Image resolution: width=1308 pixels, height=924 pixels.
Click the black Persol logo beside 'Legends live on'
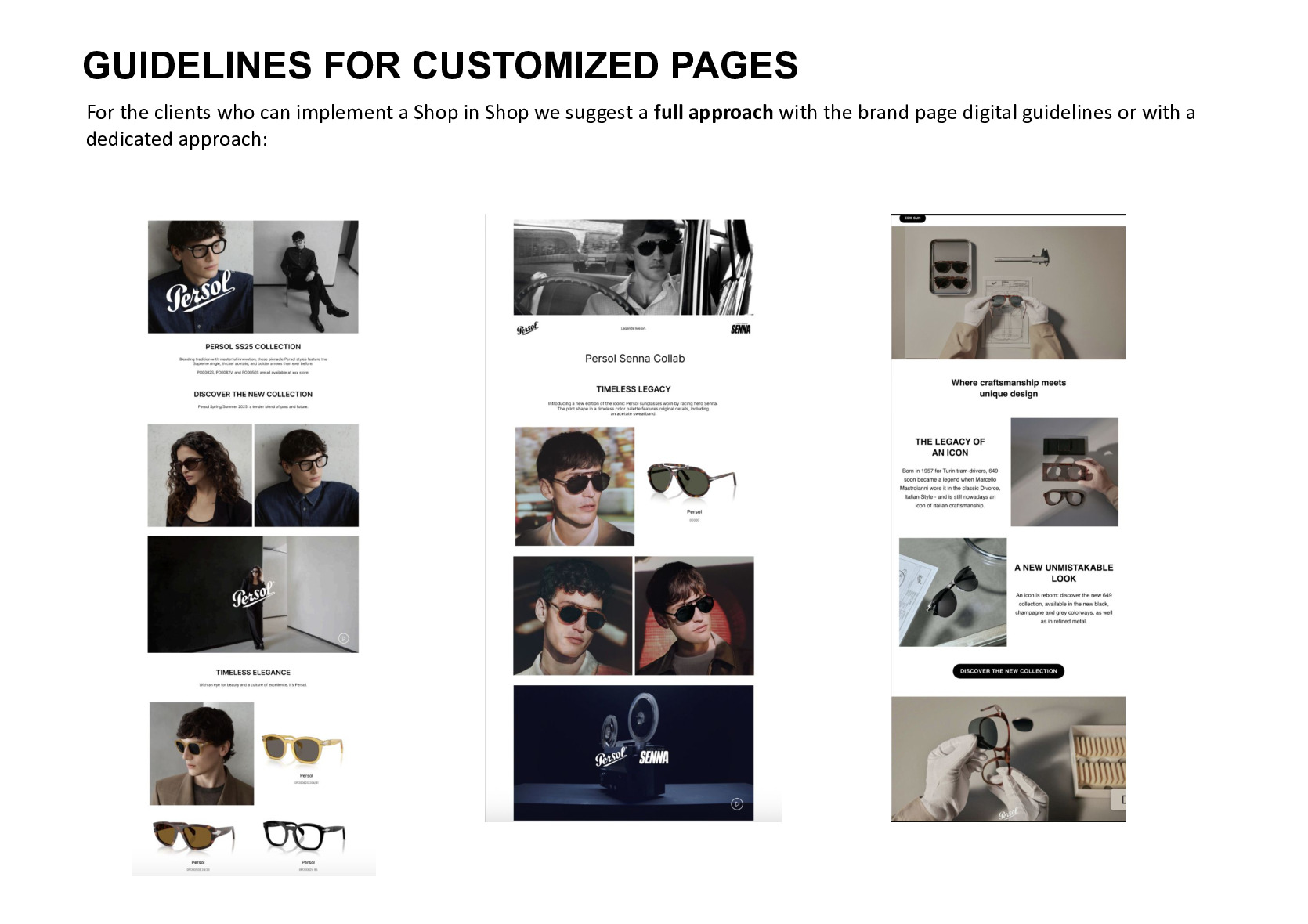[528, 328]
